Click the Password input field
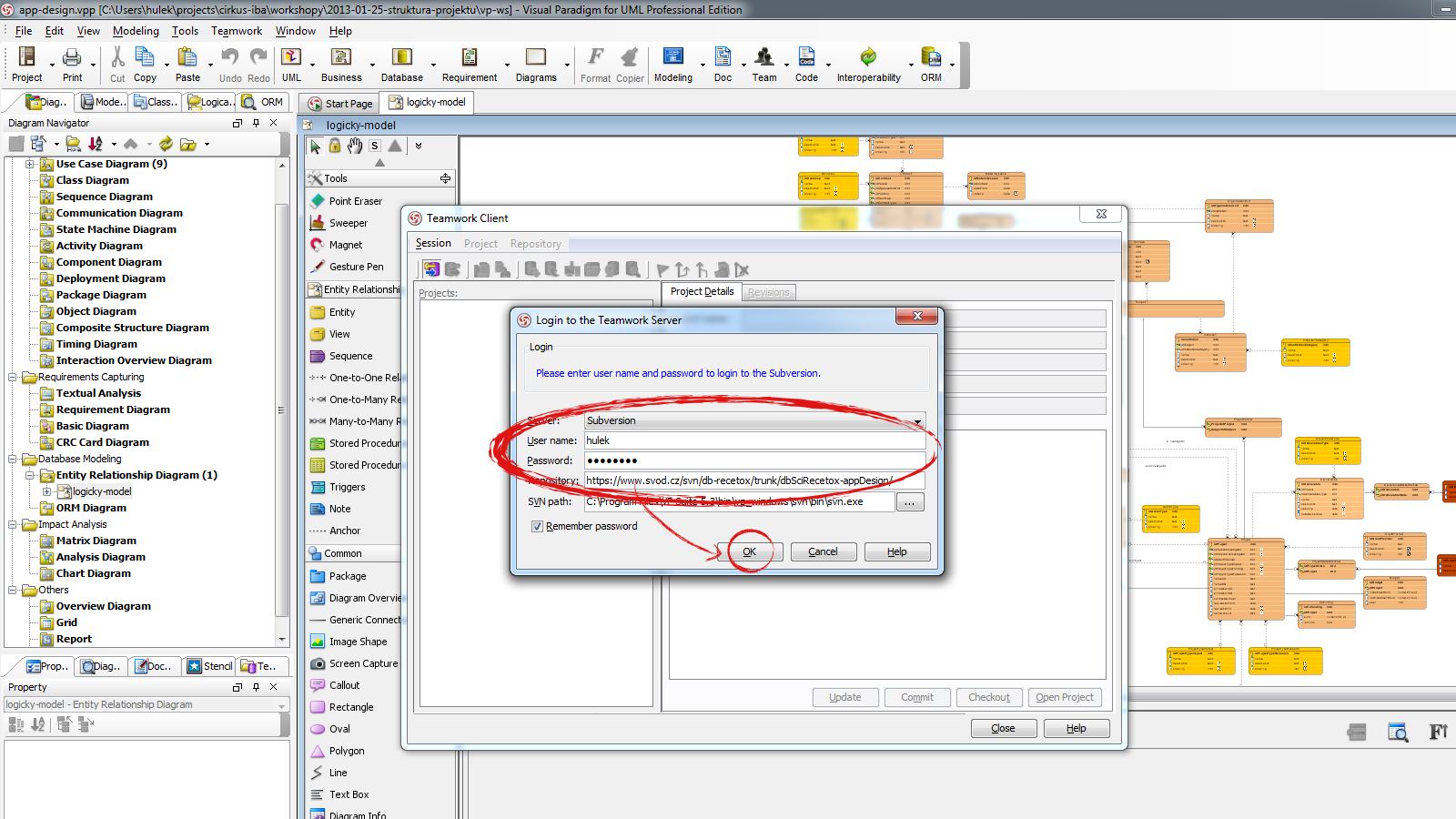This screenshot has height=819, width=1456. click(x=754, y=460)
